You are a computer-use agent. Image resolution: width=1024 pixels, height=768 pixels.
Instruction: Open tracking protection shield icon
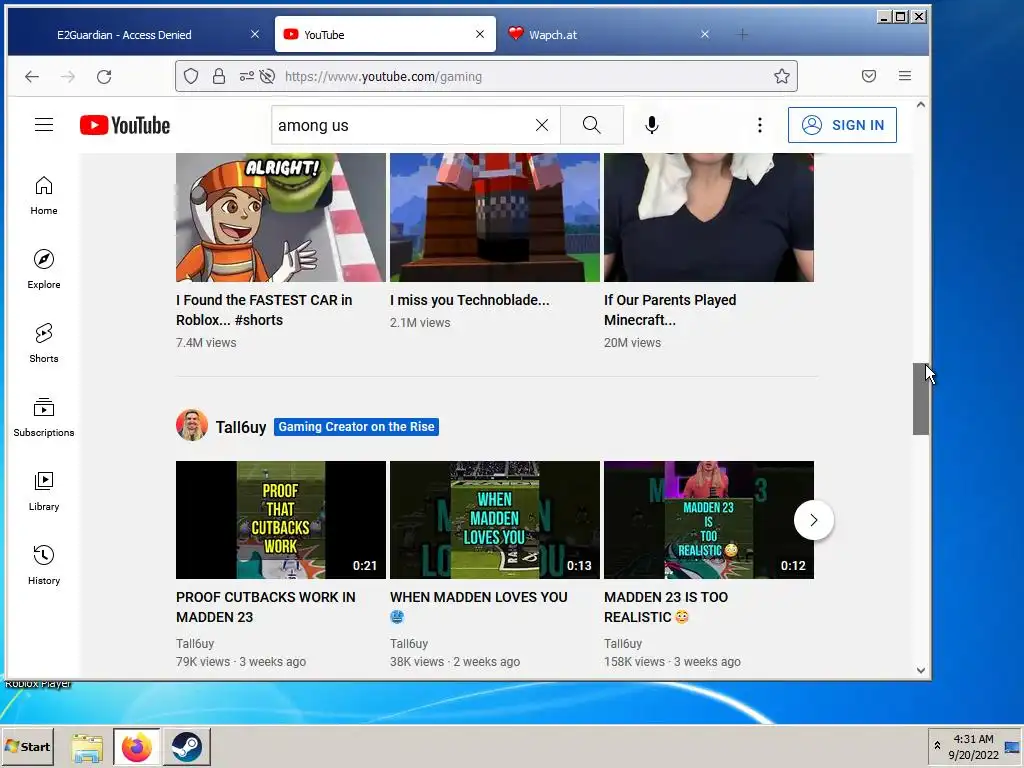point(191,76)
